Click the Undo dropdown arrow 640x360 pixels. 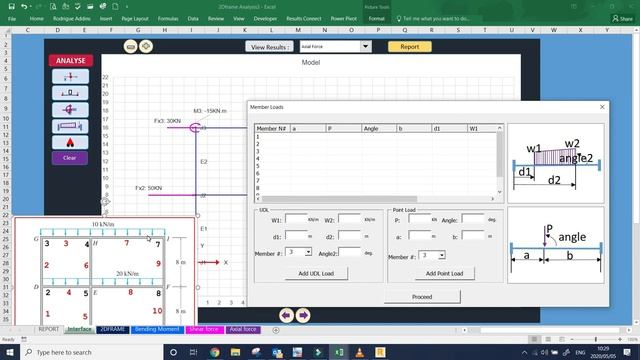[x=31, y=7]
